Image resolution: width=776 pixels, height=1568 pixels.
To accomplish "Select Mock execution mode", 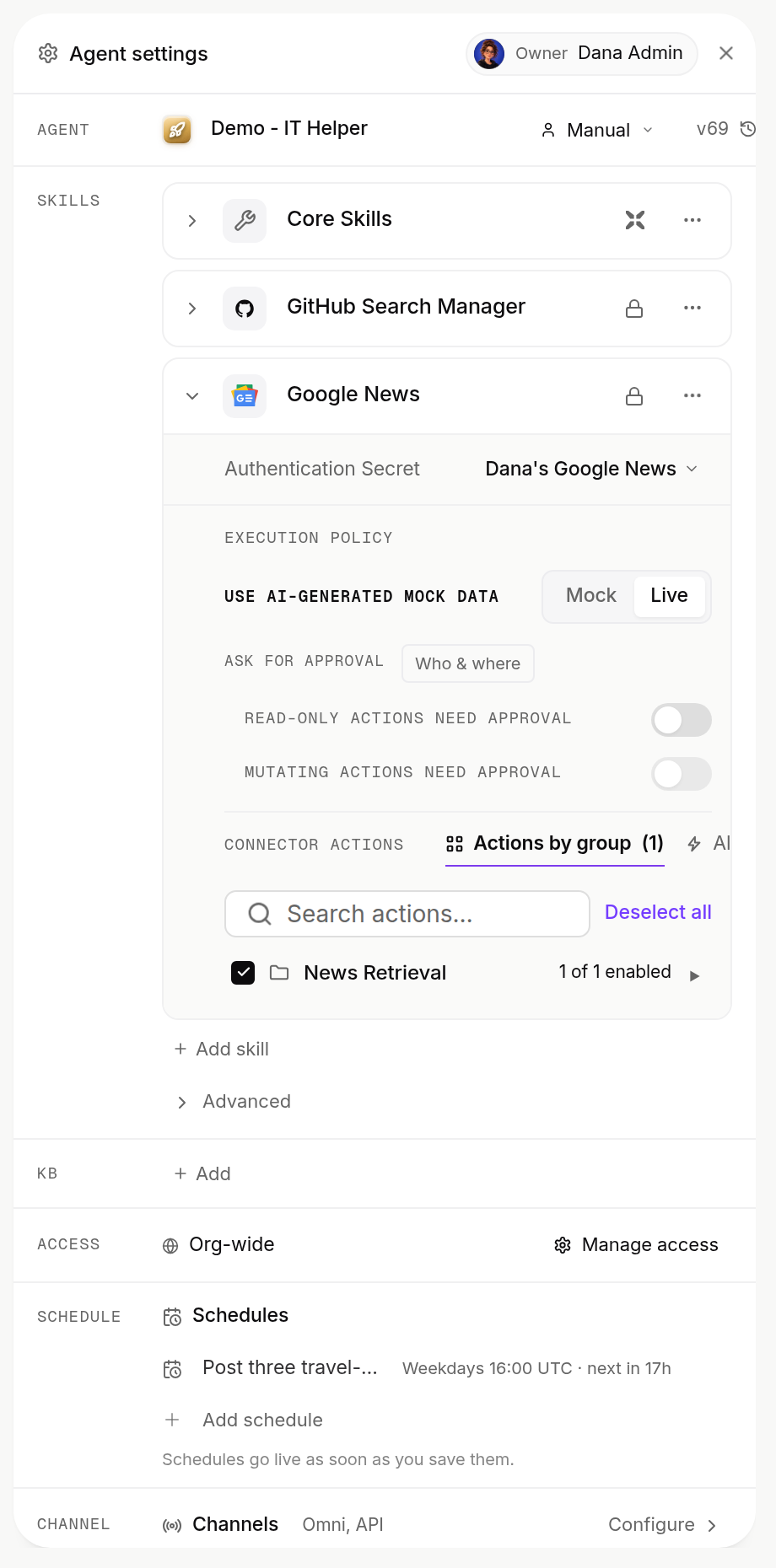I will (591, 596).
